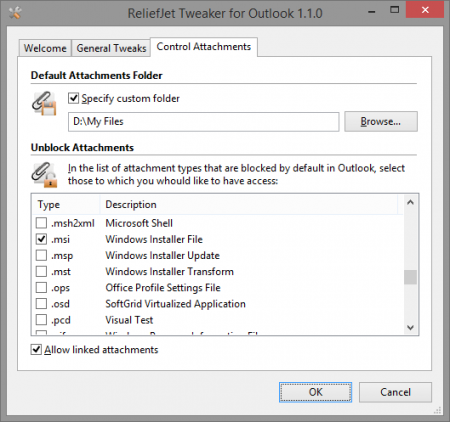Uncheck the .msi Windows Installer File
The image size is (450, 422).
tap(41, 239)
